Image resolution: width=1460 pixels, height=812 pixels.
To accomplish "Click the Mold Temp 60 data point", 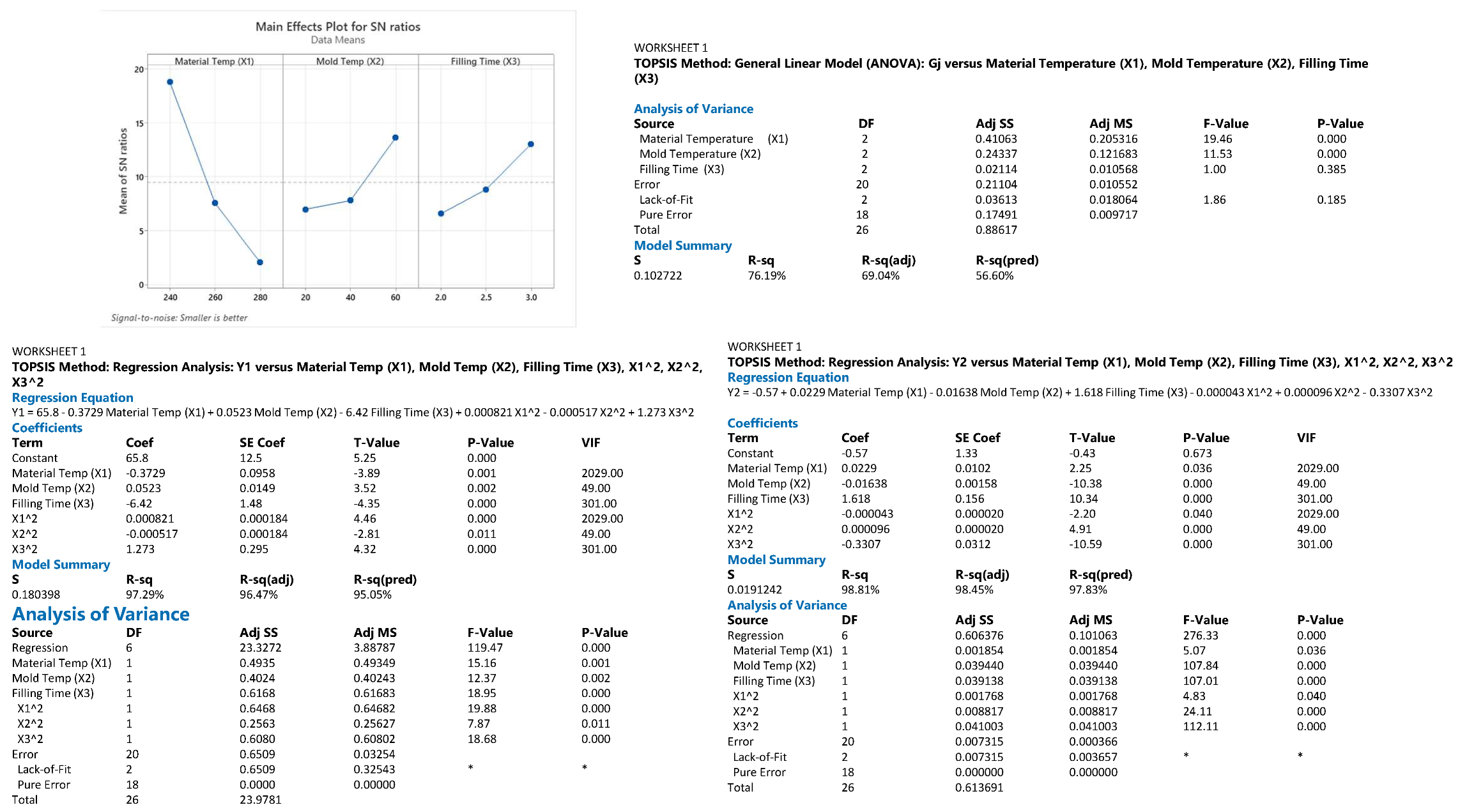I will [396, 137].
